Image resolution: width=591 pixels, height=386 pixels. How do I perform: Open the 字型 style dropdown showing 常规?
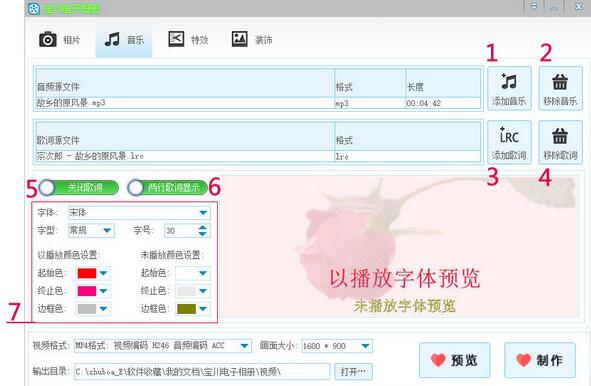[x=91, y=230]
